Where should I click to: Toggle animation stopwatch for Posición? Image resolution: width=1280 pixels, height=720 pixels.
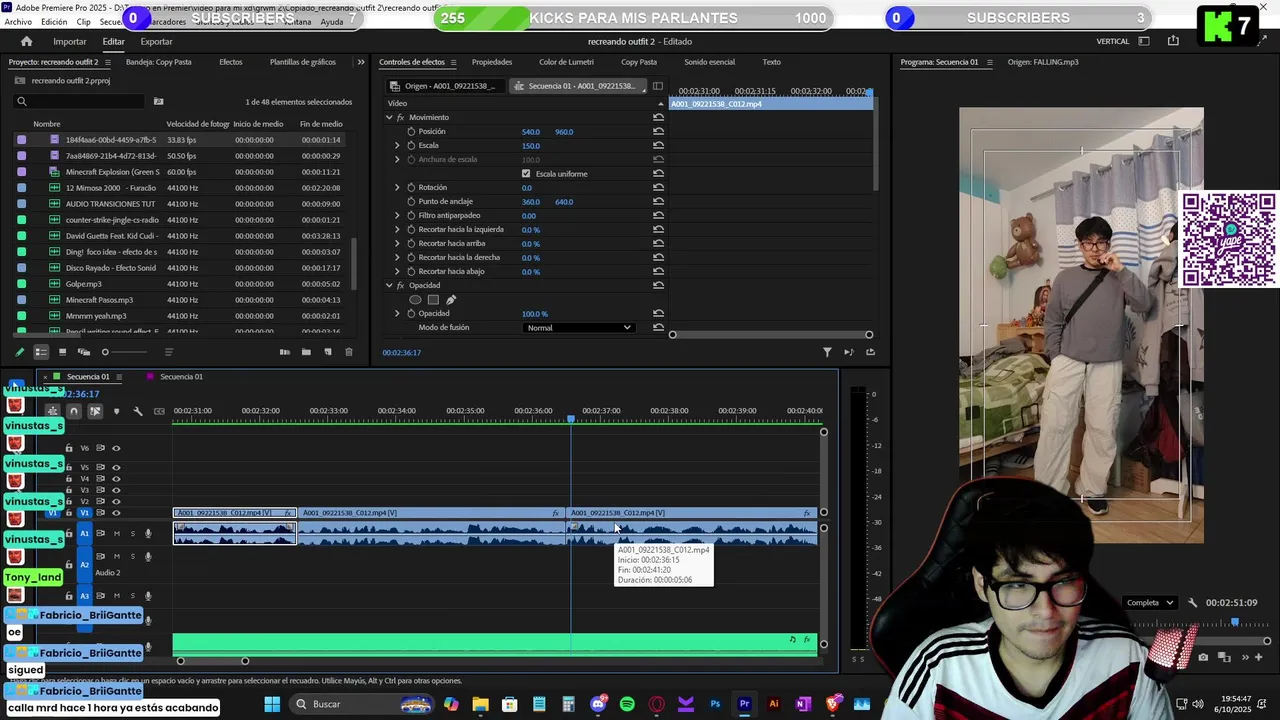point(410,131)
